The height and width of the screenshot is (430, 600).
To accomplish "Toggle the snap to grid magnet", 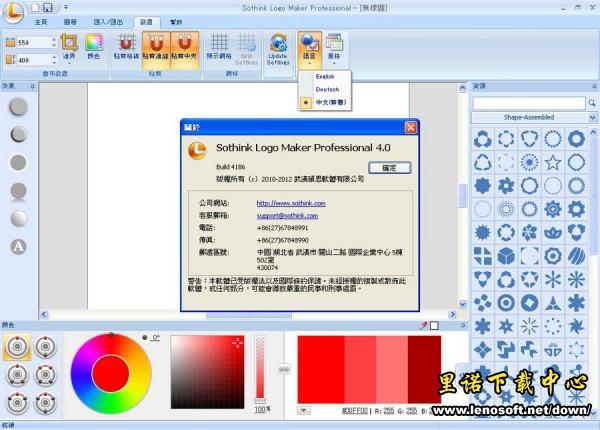I will (x=126, y=47).
